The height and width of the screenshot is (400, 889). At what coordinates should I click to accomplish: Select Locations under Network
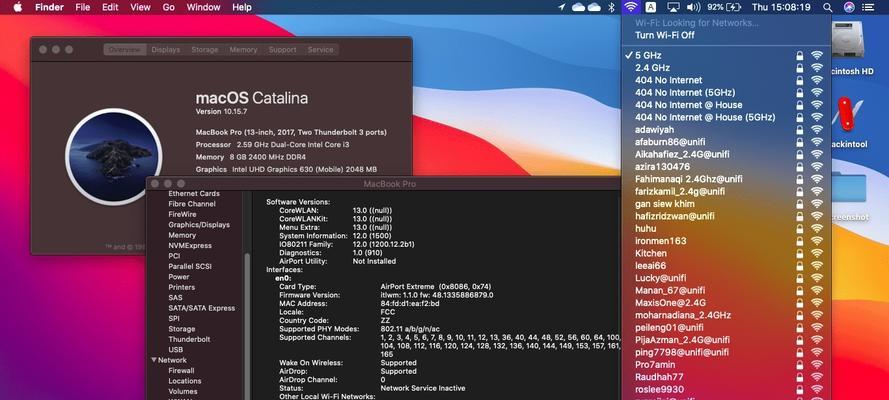tap(185, 381)
